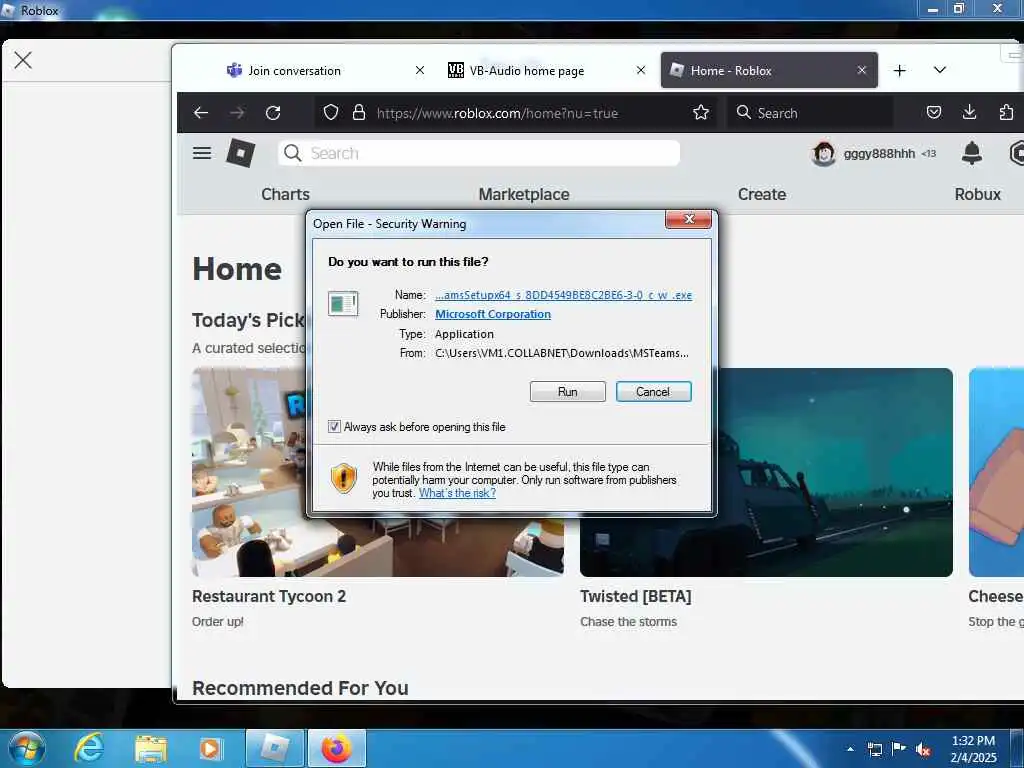Click the ggqy888hhh avatar picture
Viewport: 1024px width, 768px height.
tap(824, 153)
